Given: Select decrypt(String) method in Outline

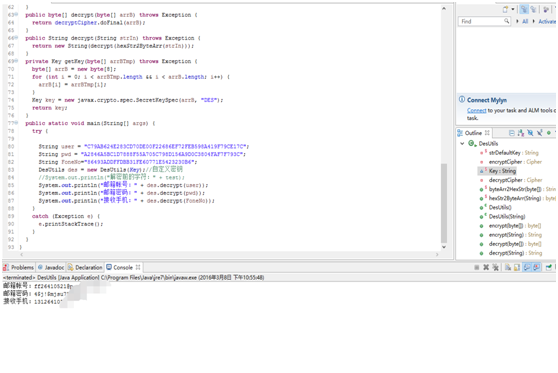Looking at the screenshot, I should pos(511,253).
